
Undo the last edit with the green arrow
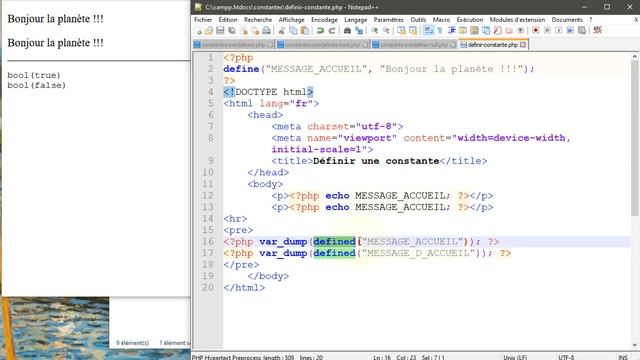320,31
